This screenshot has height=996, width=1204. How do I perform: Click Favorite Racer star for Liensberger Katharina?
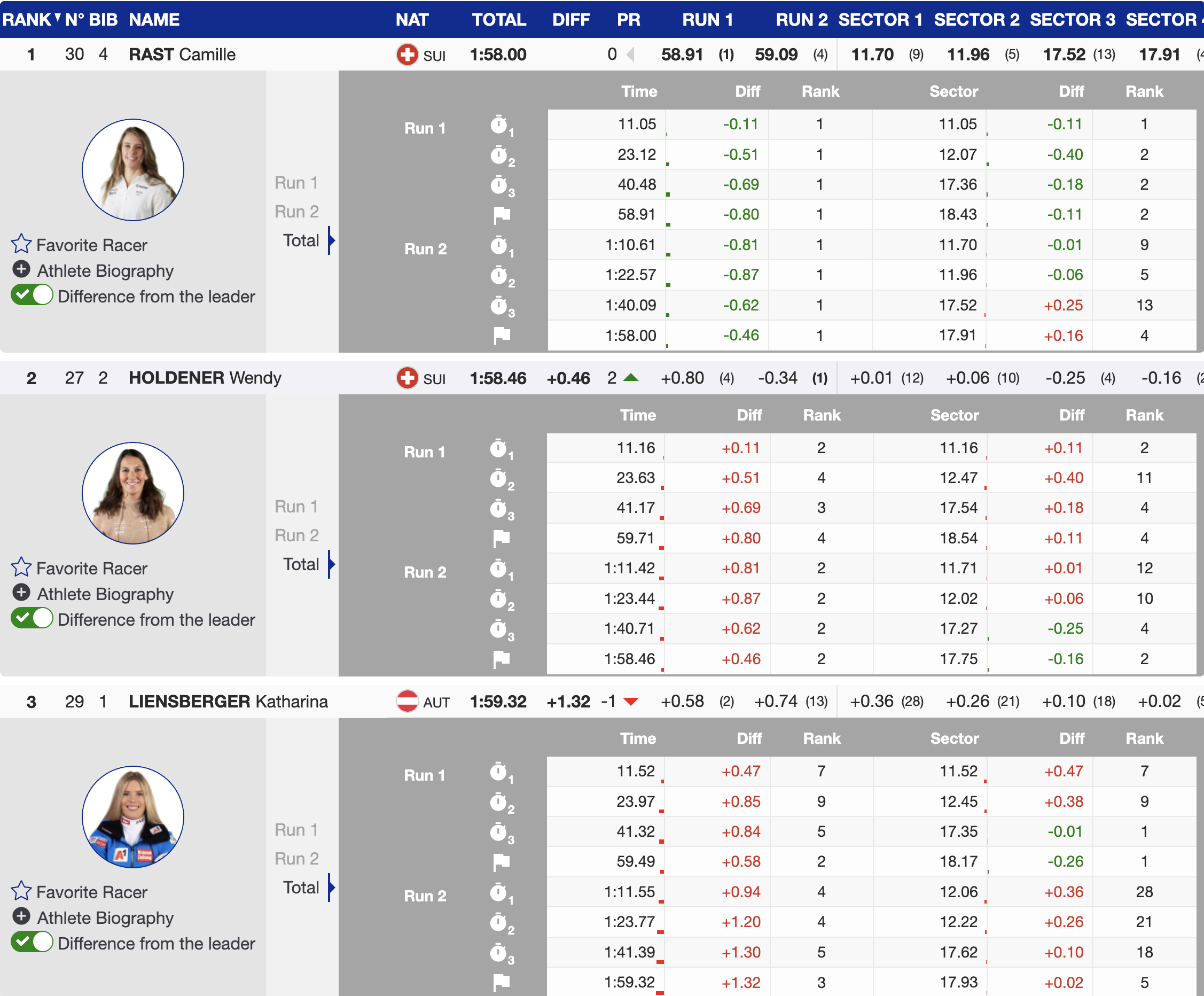click(21, 892)
